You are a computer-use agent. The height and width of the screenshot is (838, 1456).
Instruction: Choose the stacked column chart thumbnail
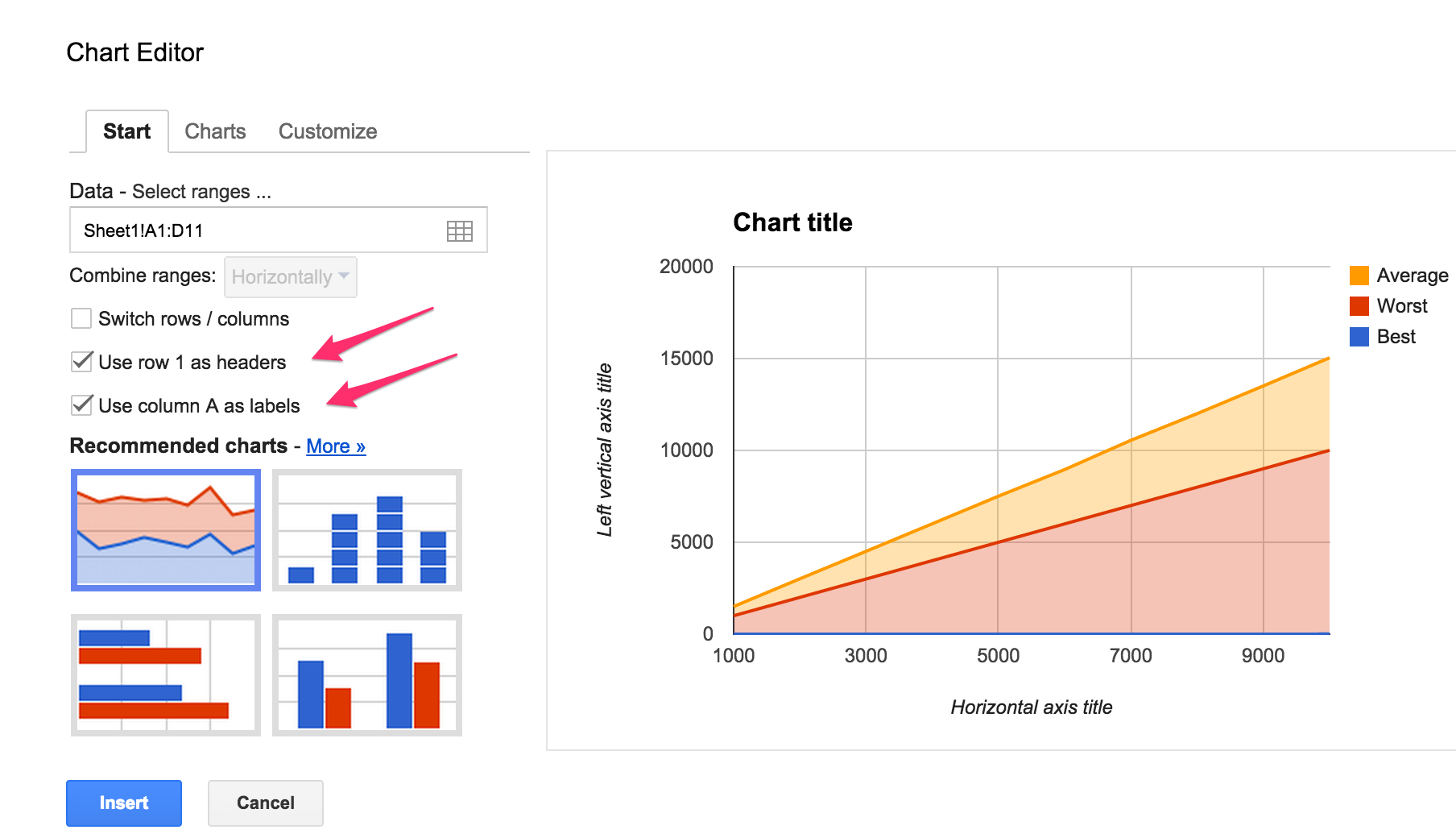coord(367,530)
